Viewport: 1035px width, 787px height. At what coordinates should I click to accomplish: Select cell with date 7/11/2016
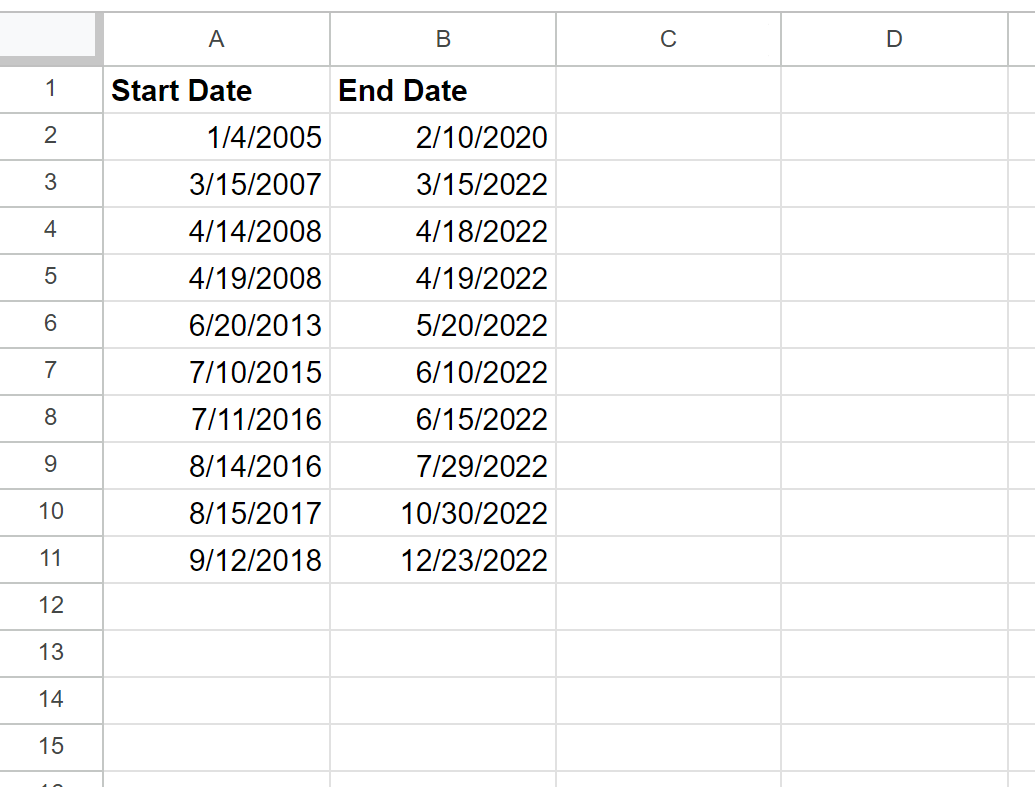pos(217,419)
